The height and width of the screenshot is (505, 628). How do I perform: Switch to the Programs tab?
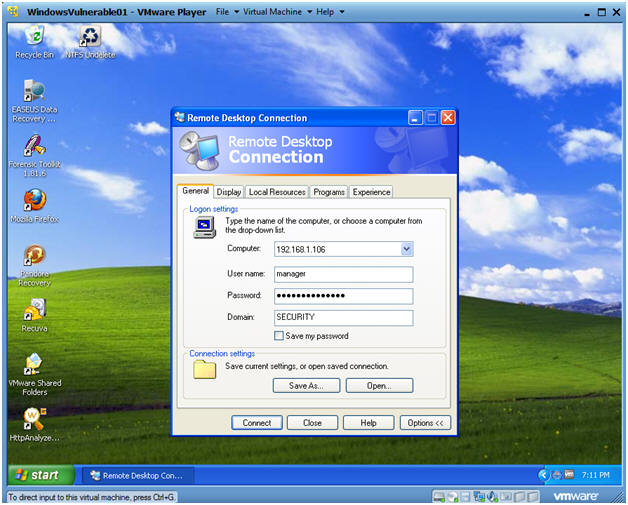[x=329, y=192]
